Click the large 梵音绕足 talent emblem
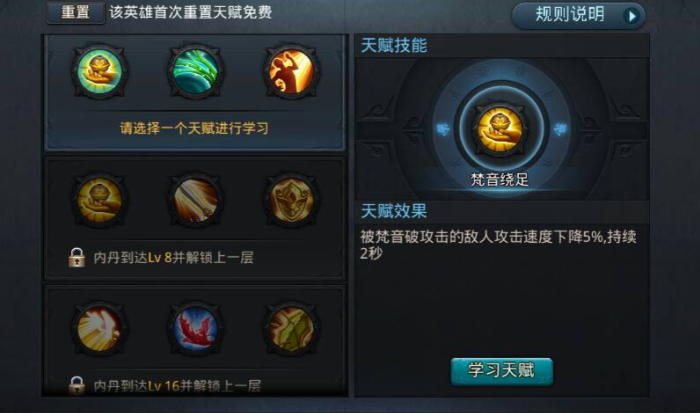Screen dimensions: 700x413 click(500, 129)
